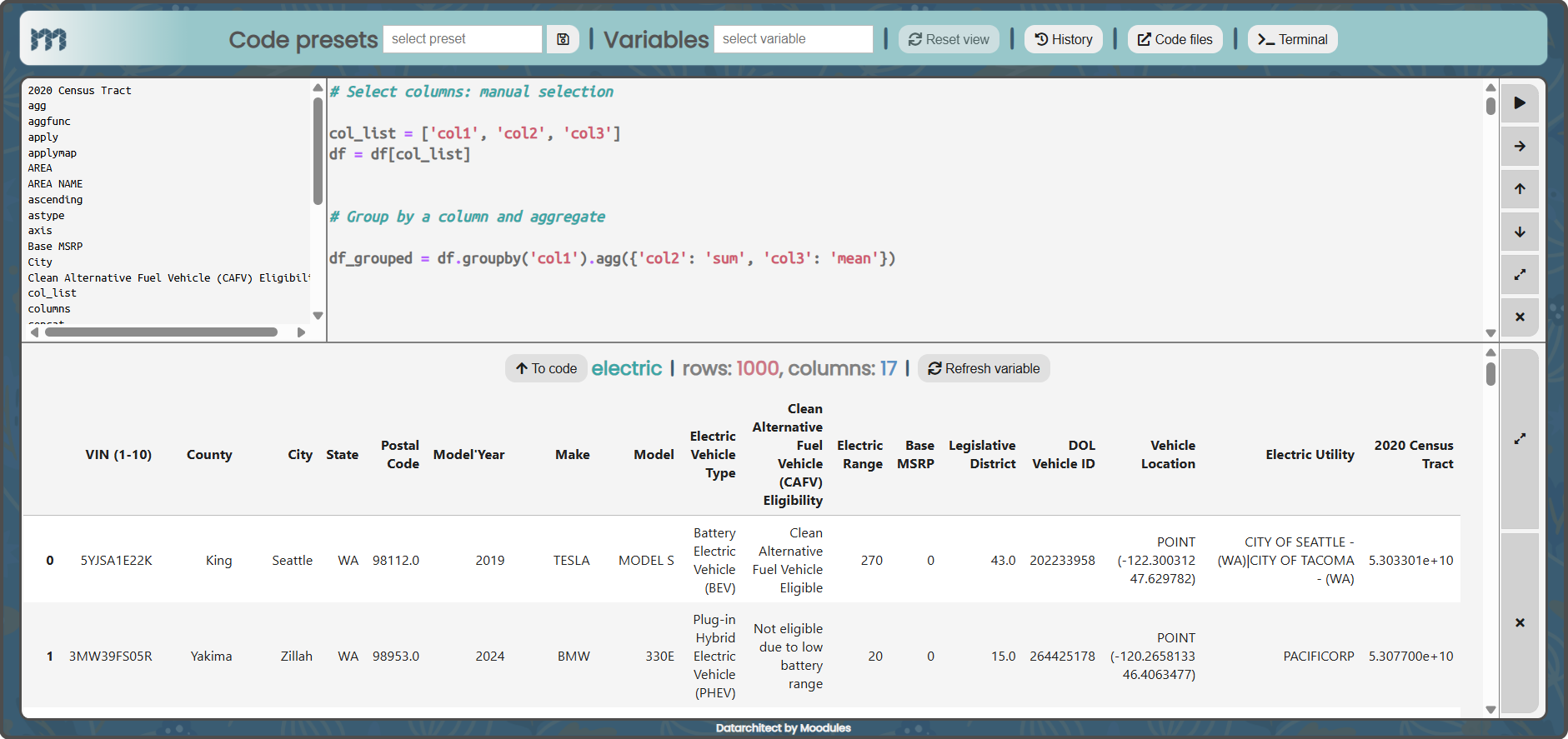This screenshot has width=1568, height=739.
Task: Select 'col_list' in the keyword list
Action: click(53, 293)
